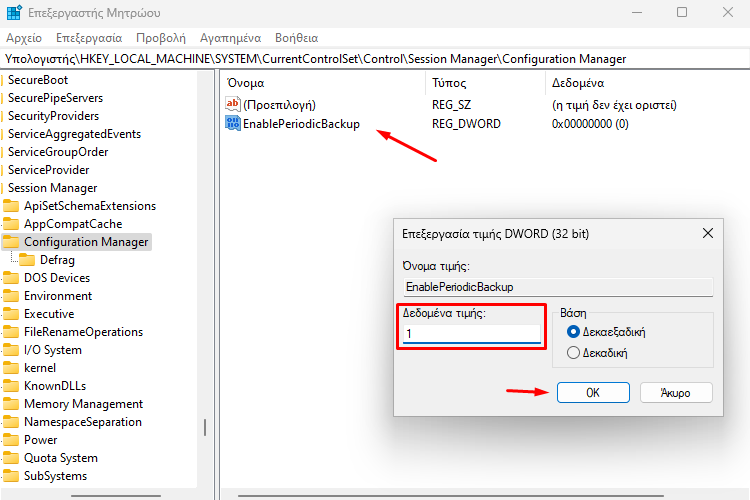Click the registry path address bar
This screenshot has width=750, height=500.
tap(375, 59)
